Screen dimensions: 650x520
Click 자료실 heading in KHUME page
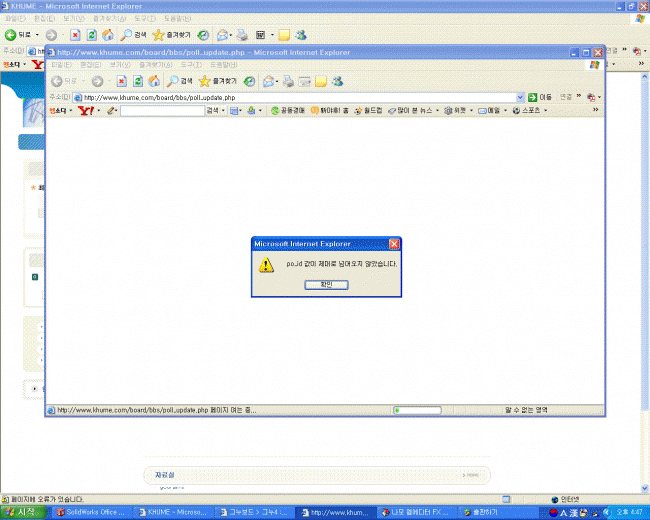(x=165, y=475)
